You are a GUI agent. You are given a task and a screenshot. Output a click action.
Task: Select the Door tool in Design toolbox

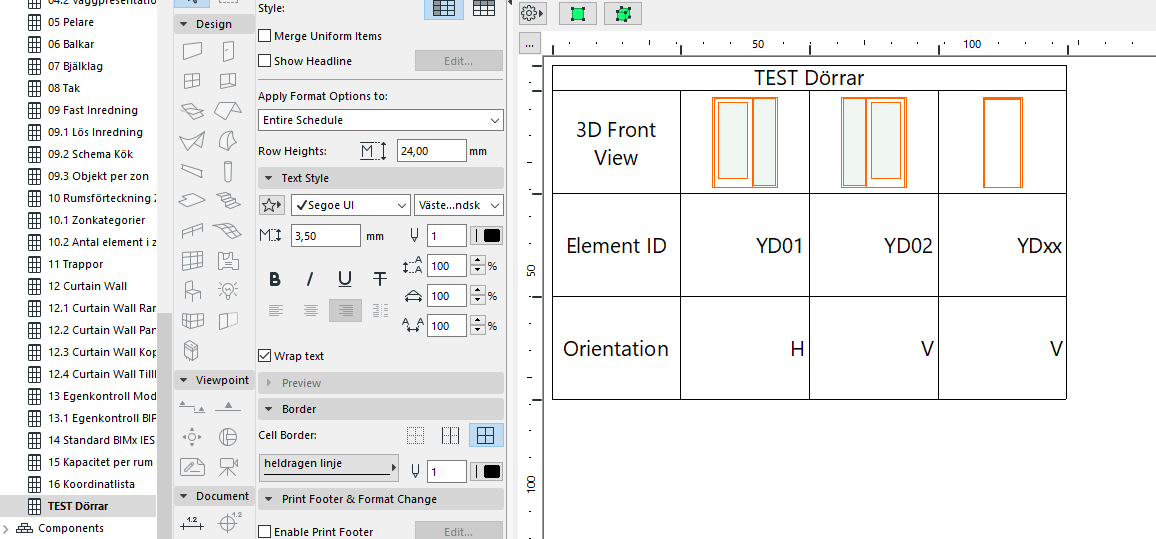click(x=228, y=51)
